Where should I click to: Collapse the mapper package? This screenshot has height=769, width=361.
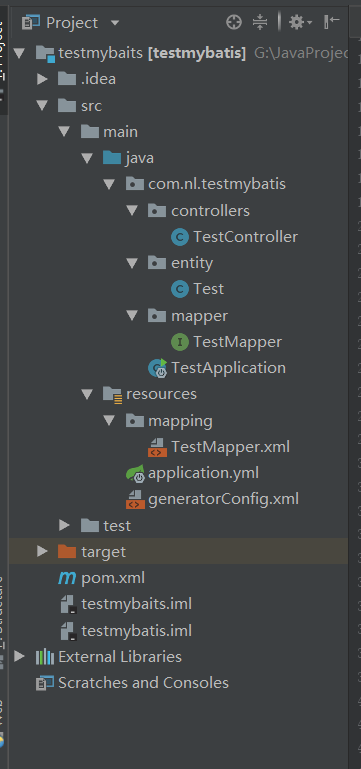click(x=132, y=315)
